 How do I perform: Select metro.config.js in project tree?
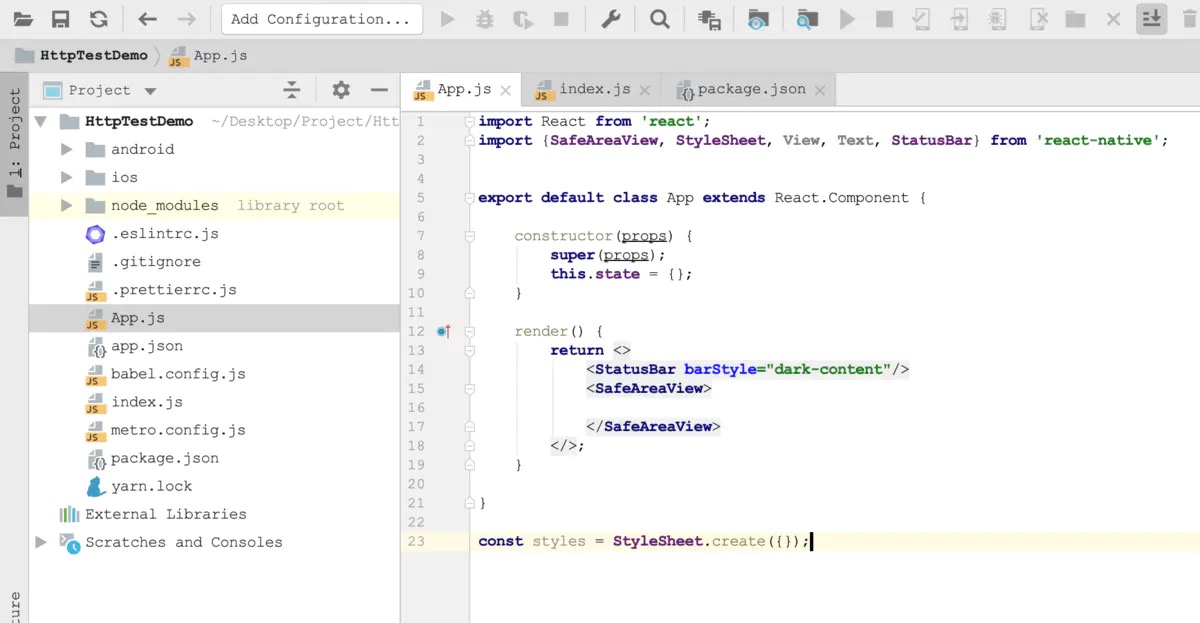pos(177,430)
